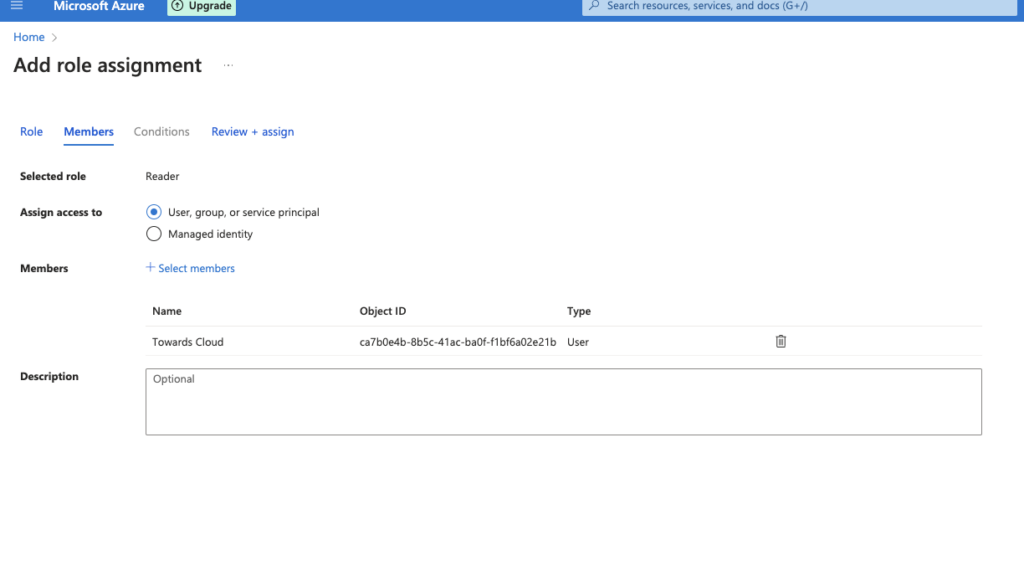1024x566 pixels.
Task: Click the Description field label
Action: pyautogui.click(x=49, y=377)
